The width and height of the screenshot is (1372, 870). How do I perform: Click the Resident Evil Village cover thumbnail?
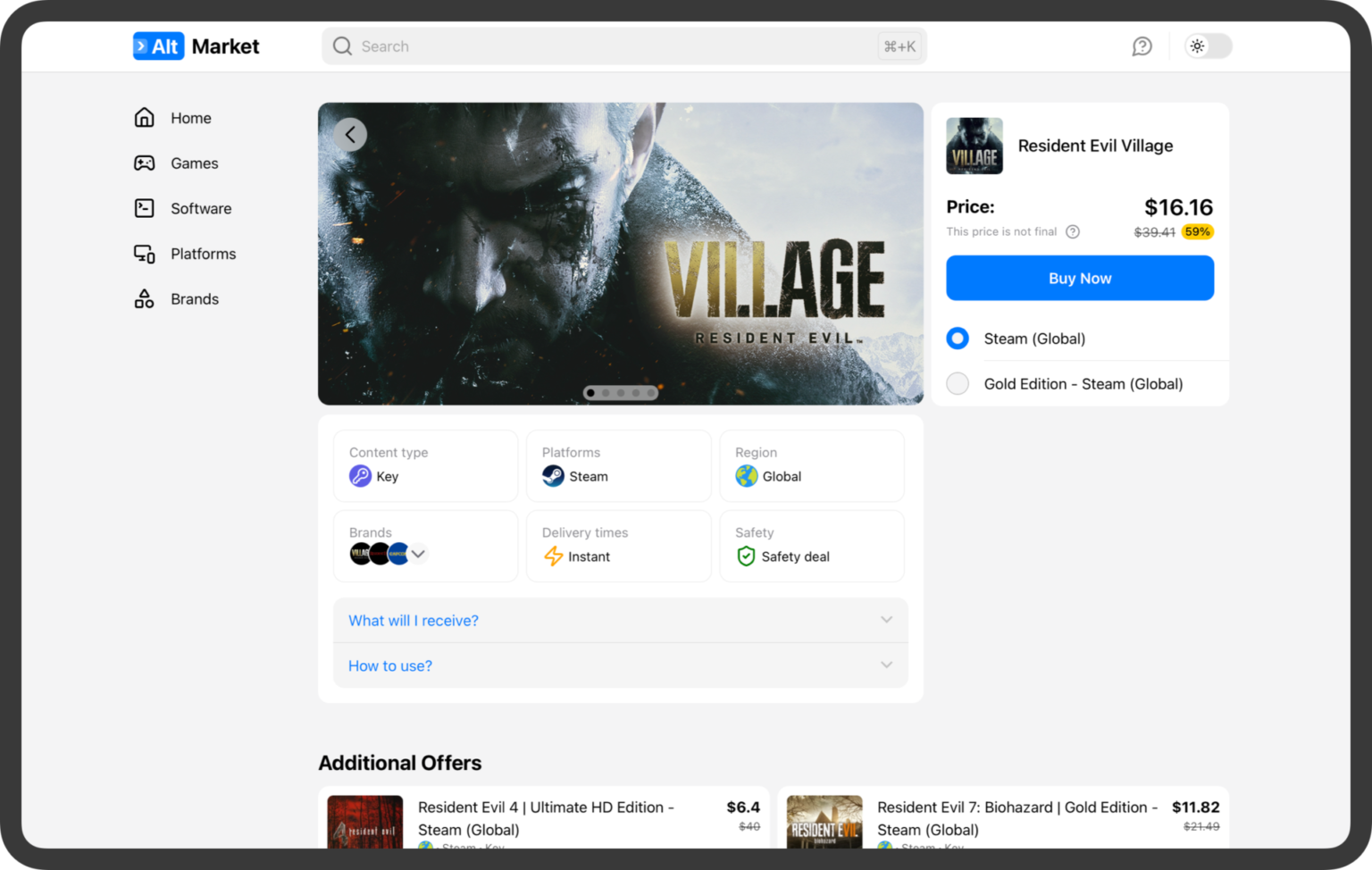point(975,146)
